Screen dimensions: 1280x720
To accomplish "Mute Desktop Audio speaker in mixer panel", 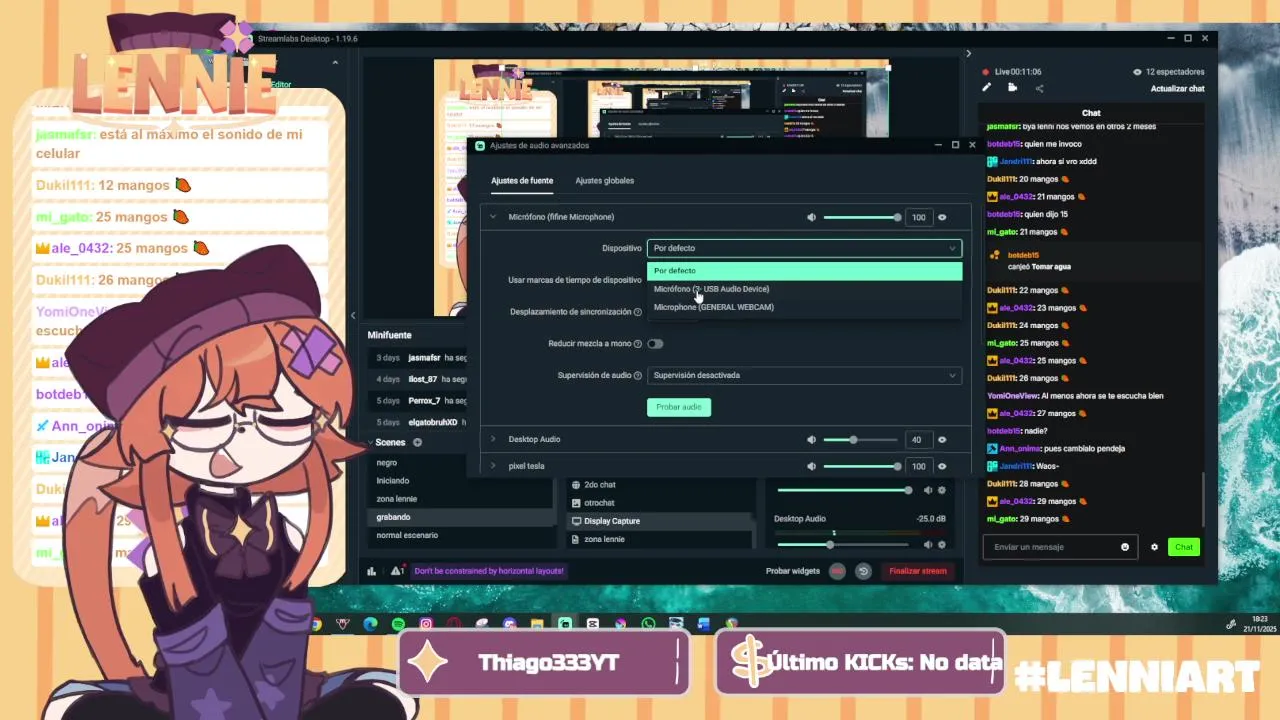I will pyautogui.click(x=928, y=545).
